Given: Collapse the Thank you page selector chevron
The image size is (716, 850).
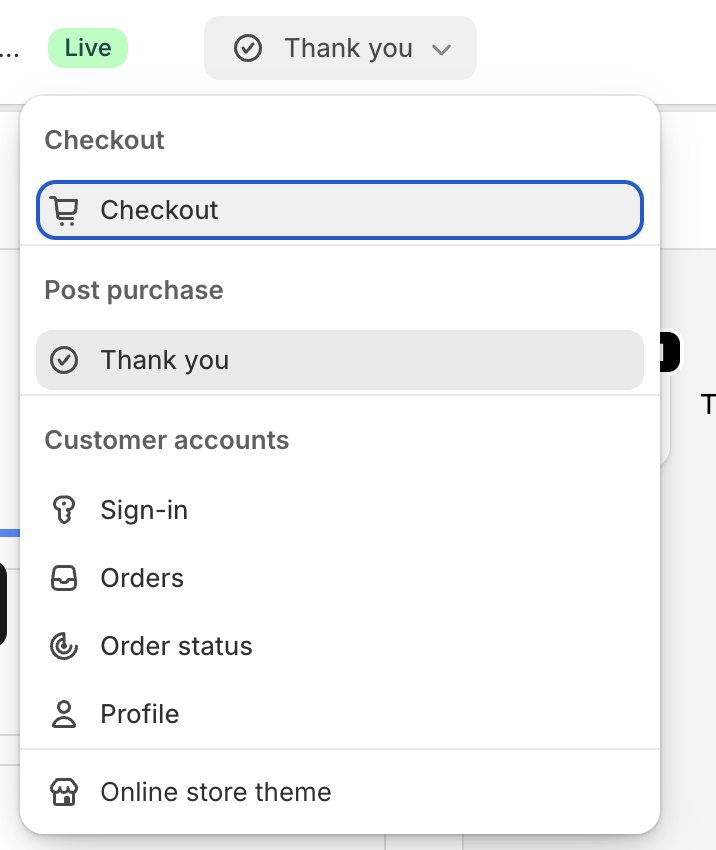Looking at the screenshot, I should pyautogui.click(x=442, y=50).
